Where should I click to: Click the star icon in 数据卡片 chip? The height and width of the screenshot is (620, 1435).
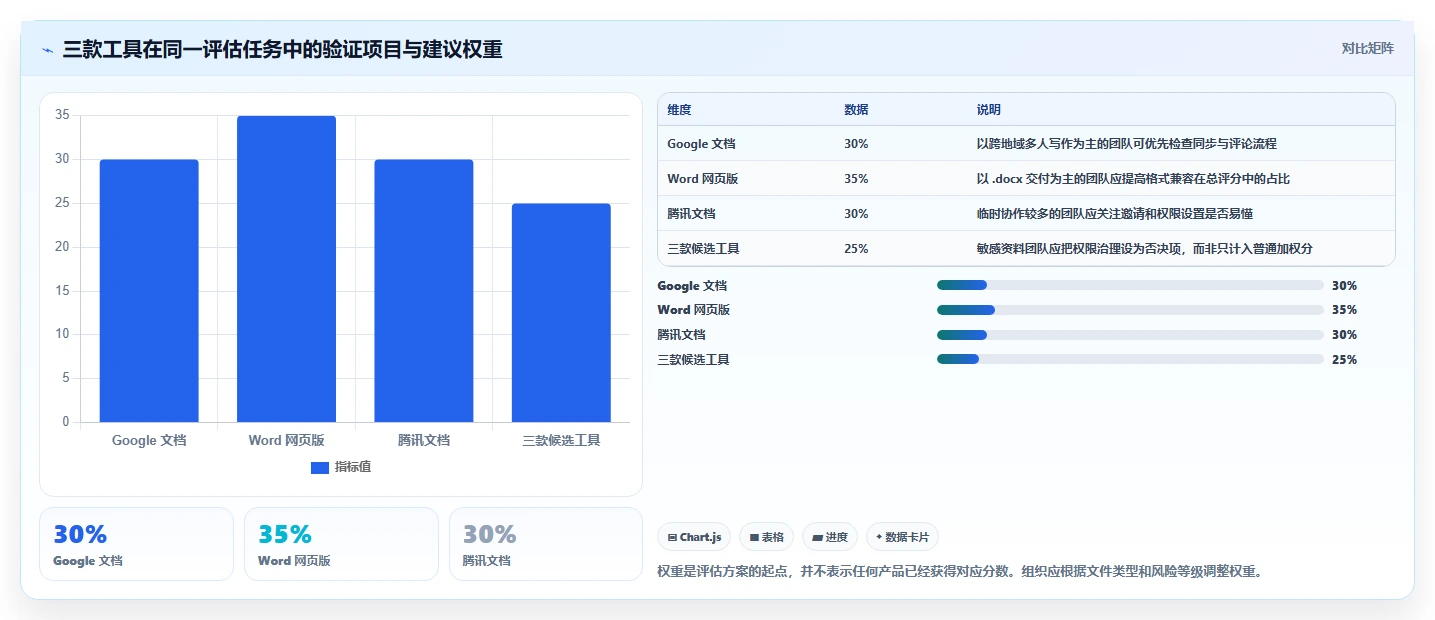coord(879,537)
